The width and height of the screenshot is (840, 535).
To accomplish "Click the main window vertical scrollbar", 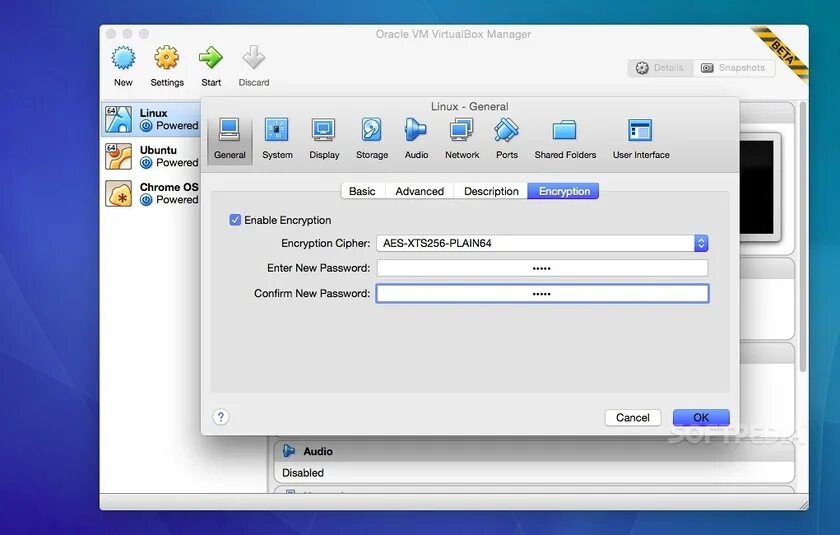I will coord(802,237).
